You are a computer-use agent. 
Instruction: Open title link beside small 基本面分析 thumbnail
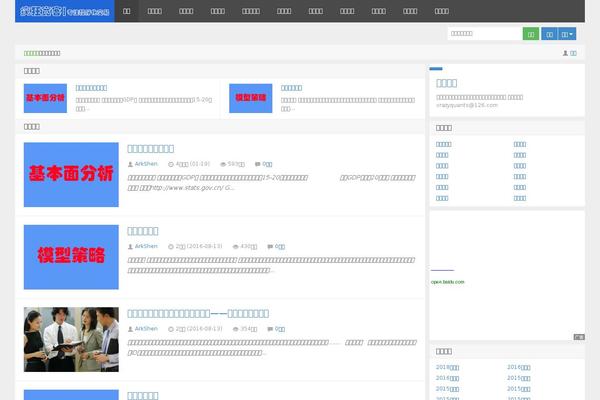click(x=91, y=88)
